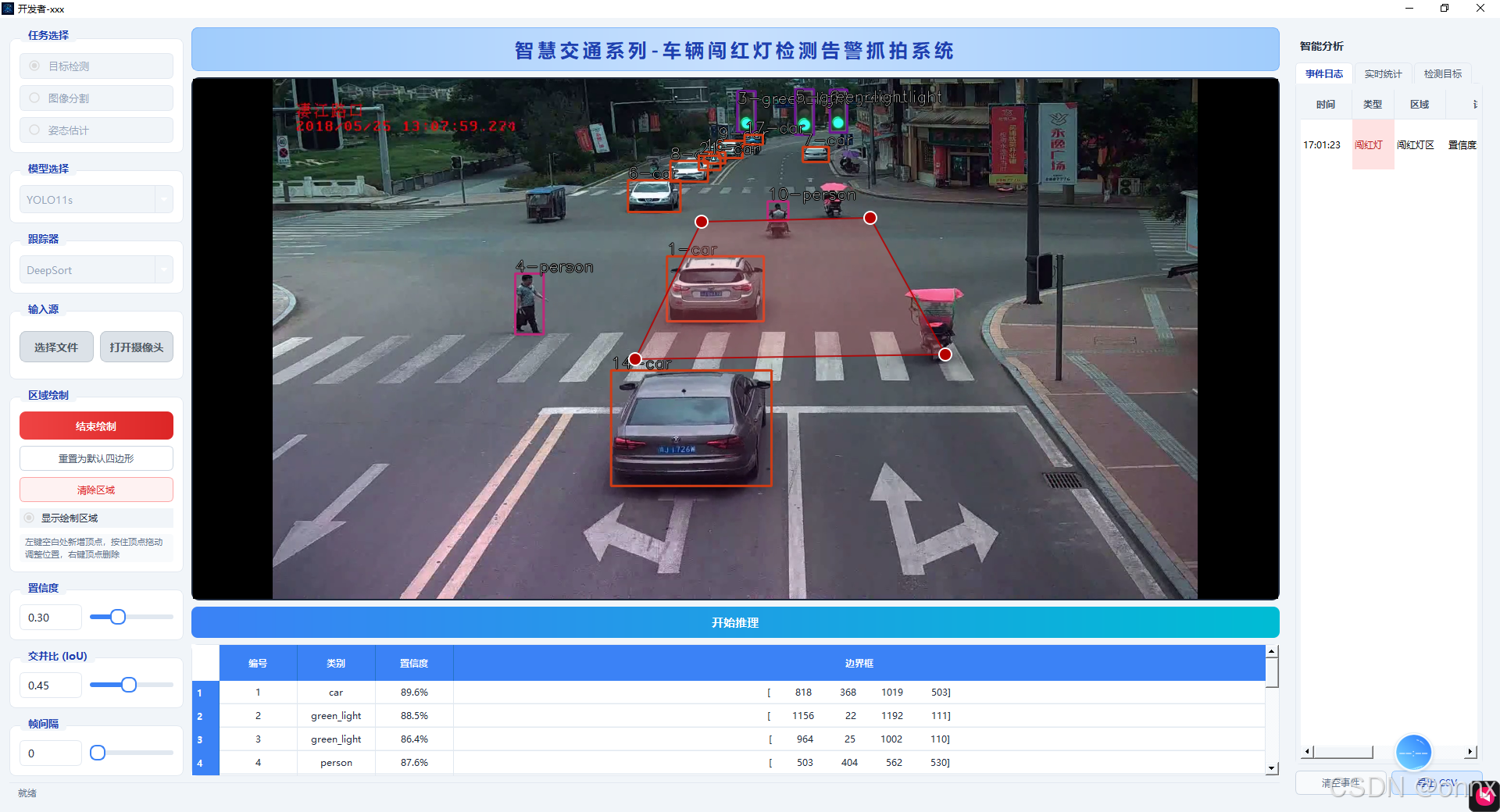
Task: Click the 交并比 (IoU) slider handle
Action: (x=129, y=685)
